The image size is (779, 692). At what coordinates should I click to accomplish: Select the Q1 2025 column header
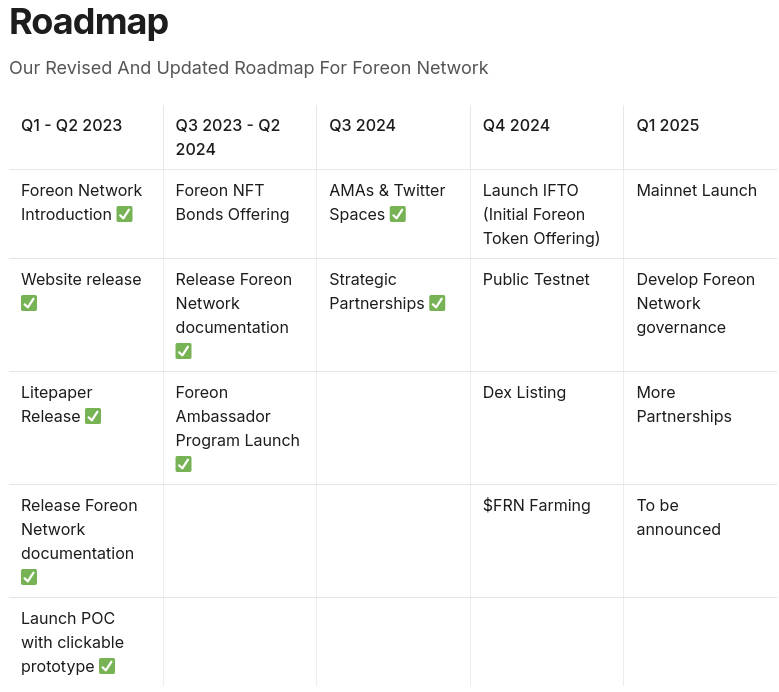pos(668,125)
